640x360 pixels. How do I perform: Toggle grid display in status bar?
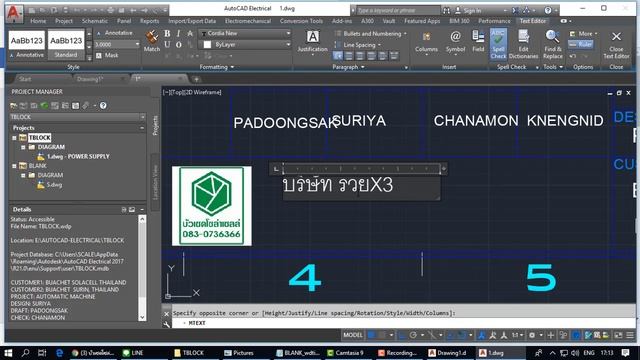[371, 335]
